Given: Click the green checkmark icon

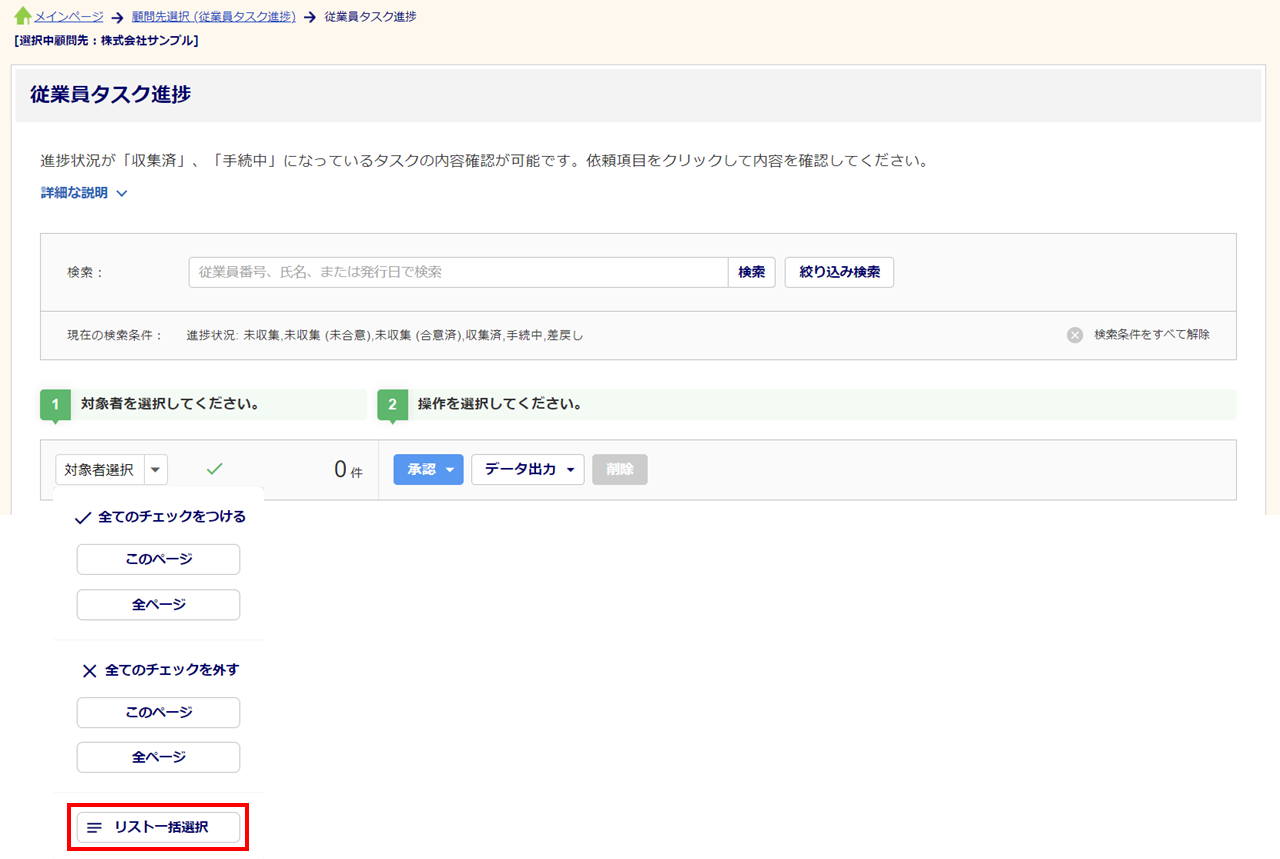Looking at the screenshot, I should pyautogui.click(x=214, y=468).
